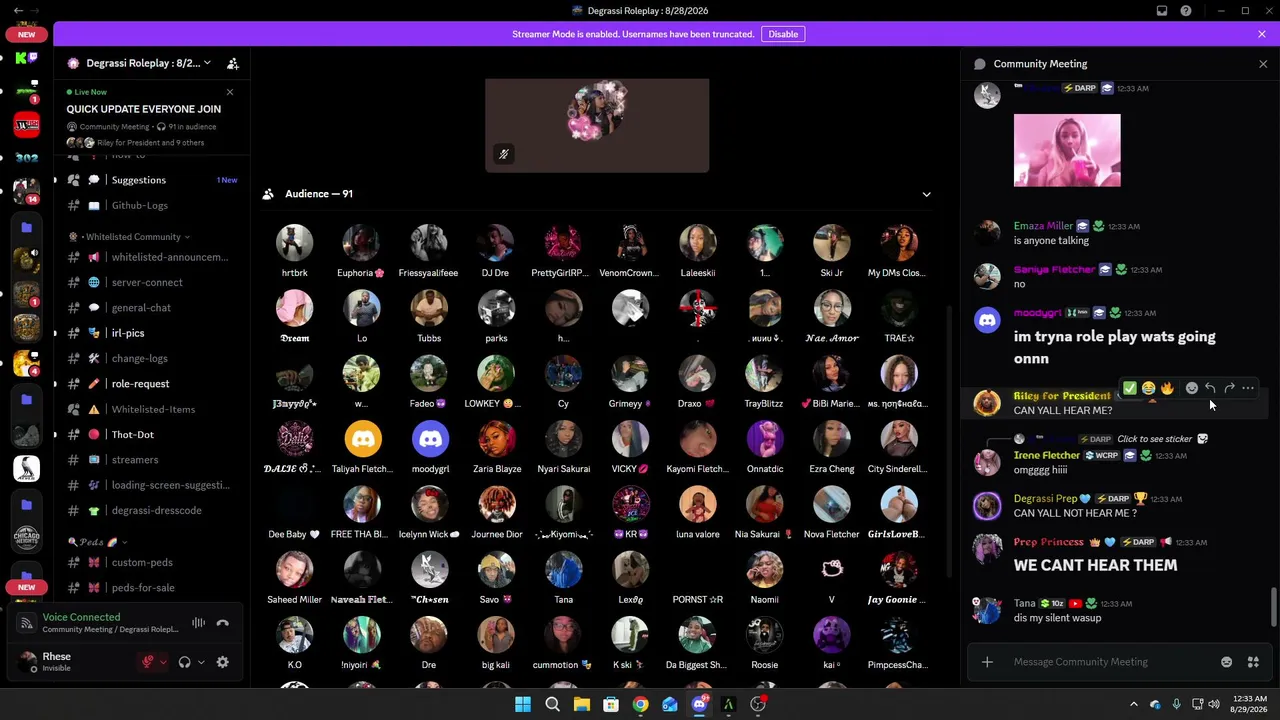Reply to Riley for President's message

[1210, 388]
